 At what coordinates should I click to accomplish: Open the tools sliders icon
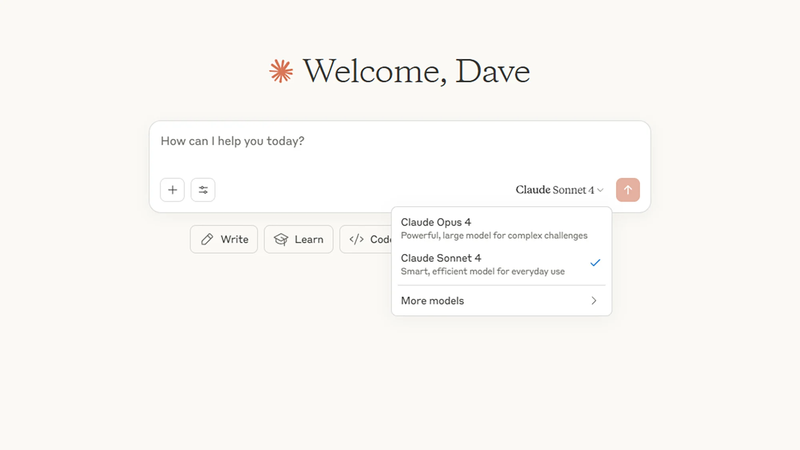(x=203, y=190)
